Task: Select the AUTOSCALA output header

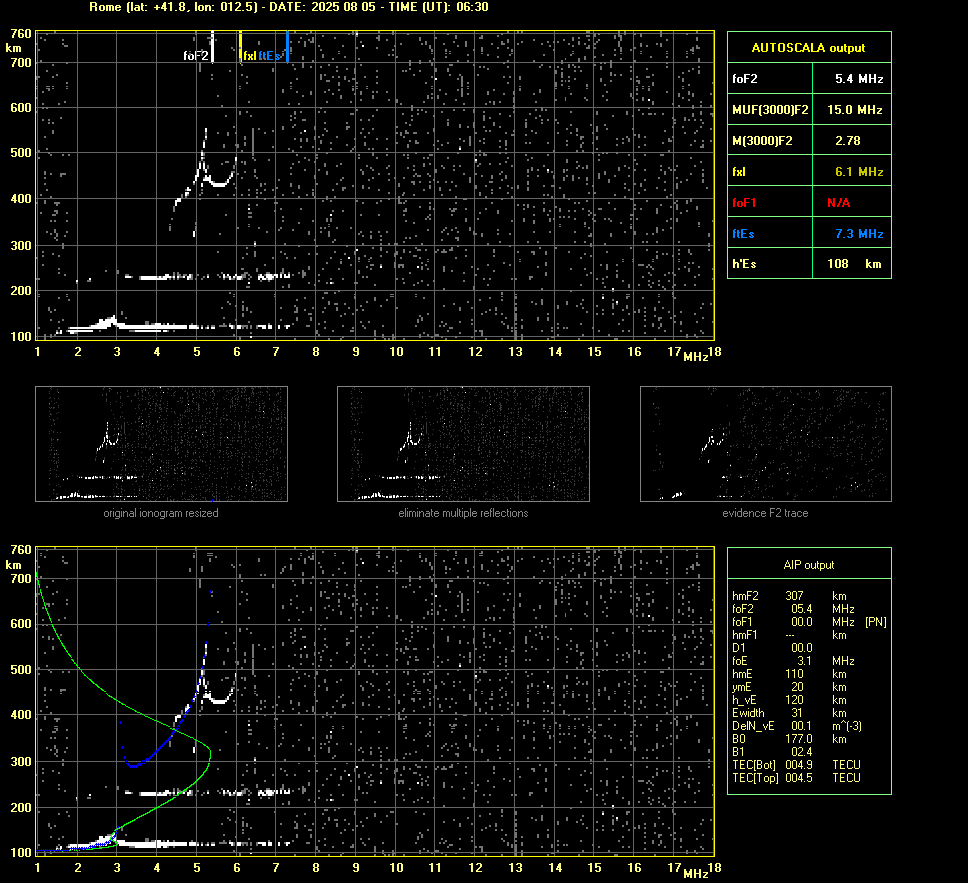Action: (x=808, y=48)
